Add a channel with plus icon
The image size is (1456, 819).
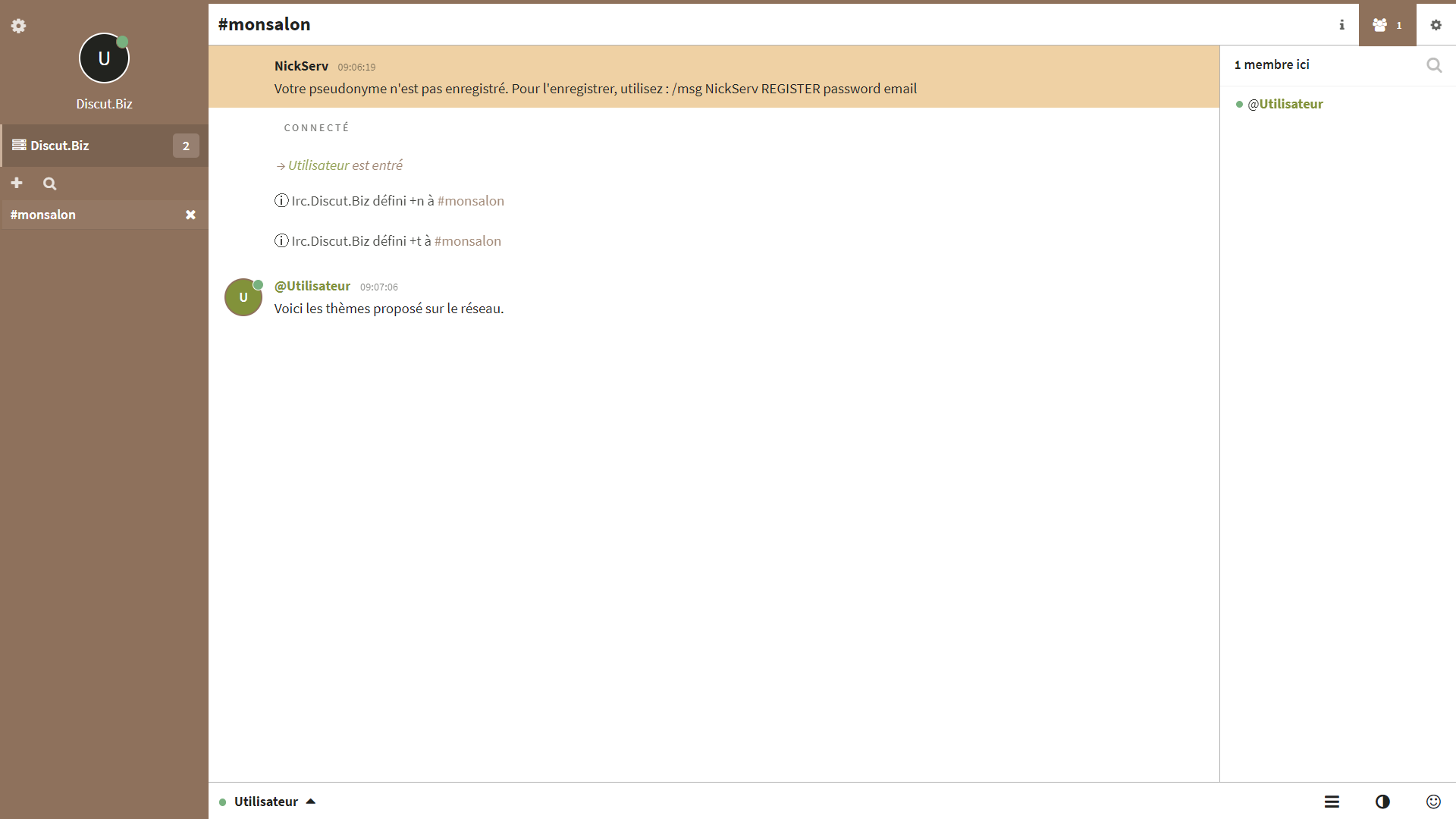(x=17, y=184)
